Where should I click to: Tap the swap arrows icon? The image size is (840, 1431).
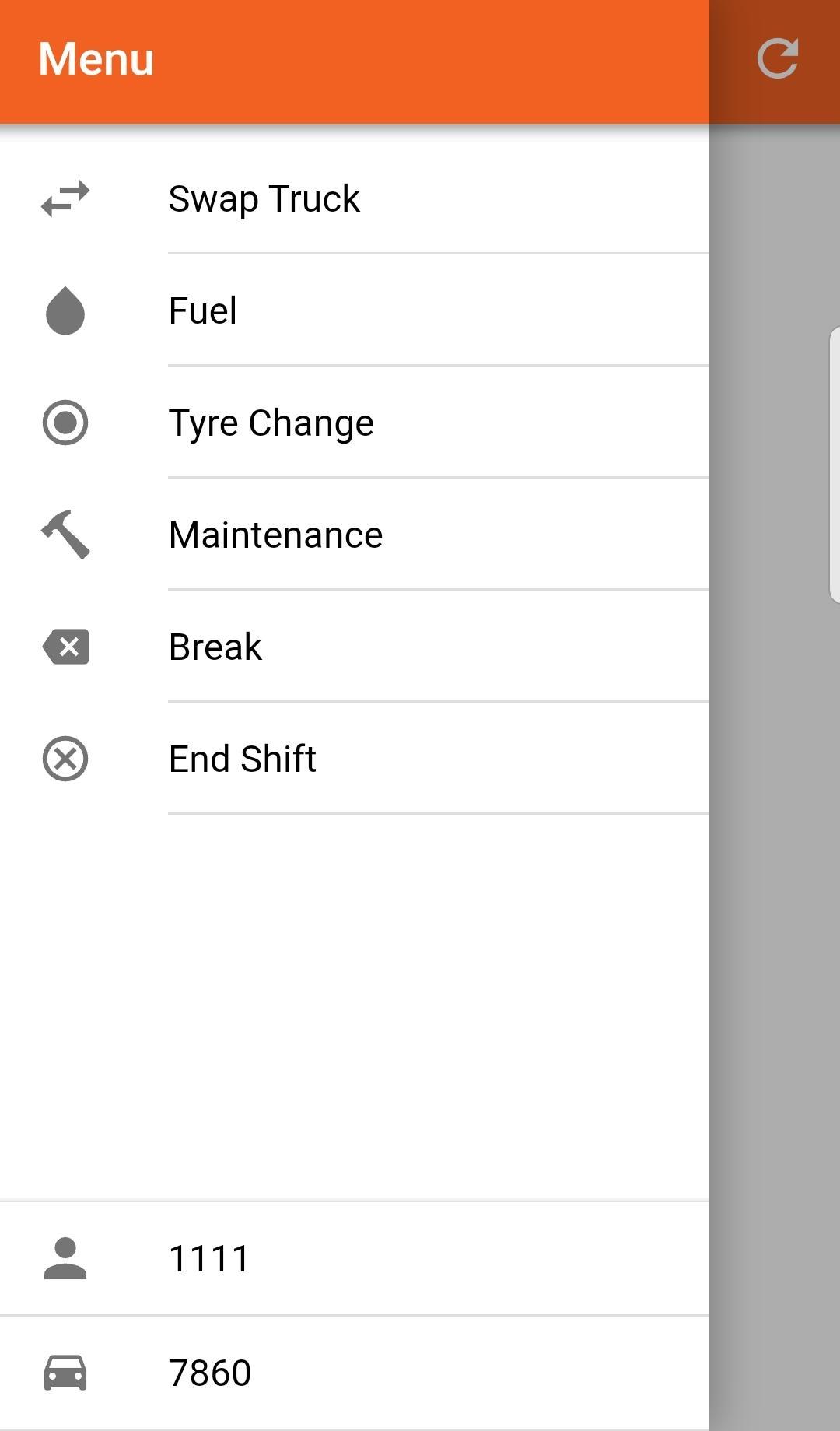click(65, 198)
